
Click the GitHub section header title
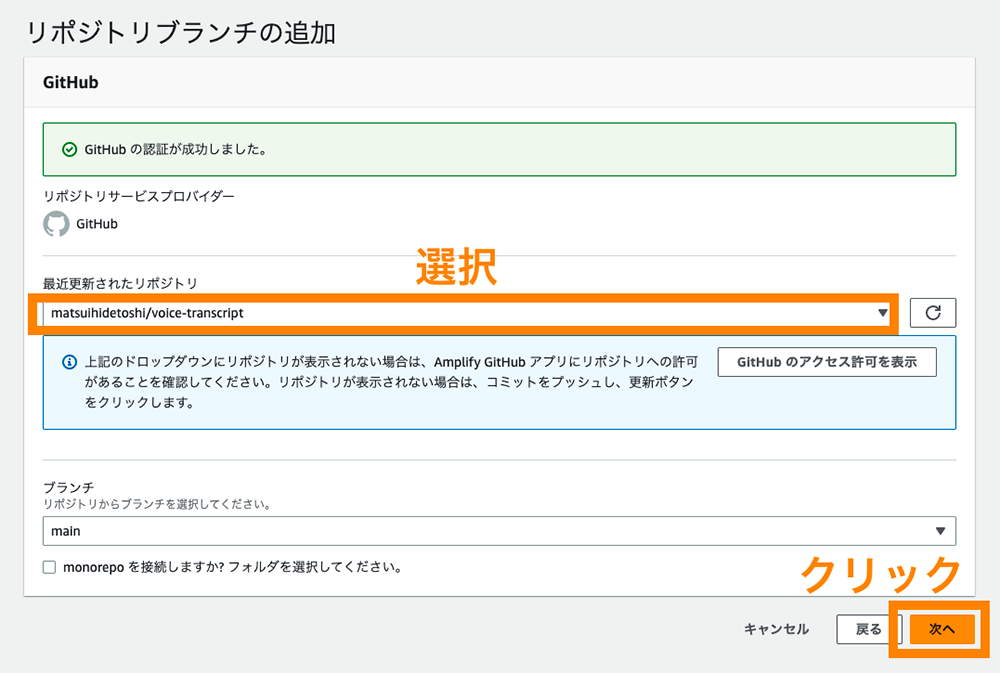[71, 82]
